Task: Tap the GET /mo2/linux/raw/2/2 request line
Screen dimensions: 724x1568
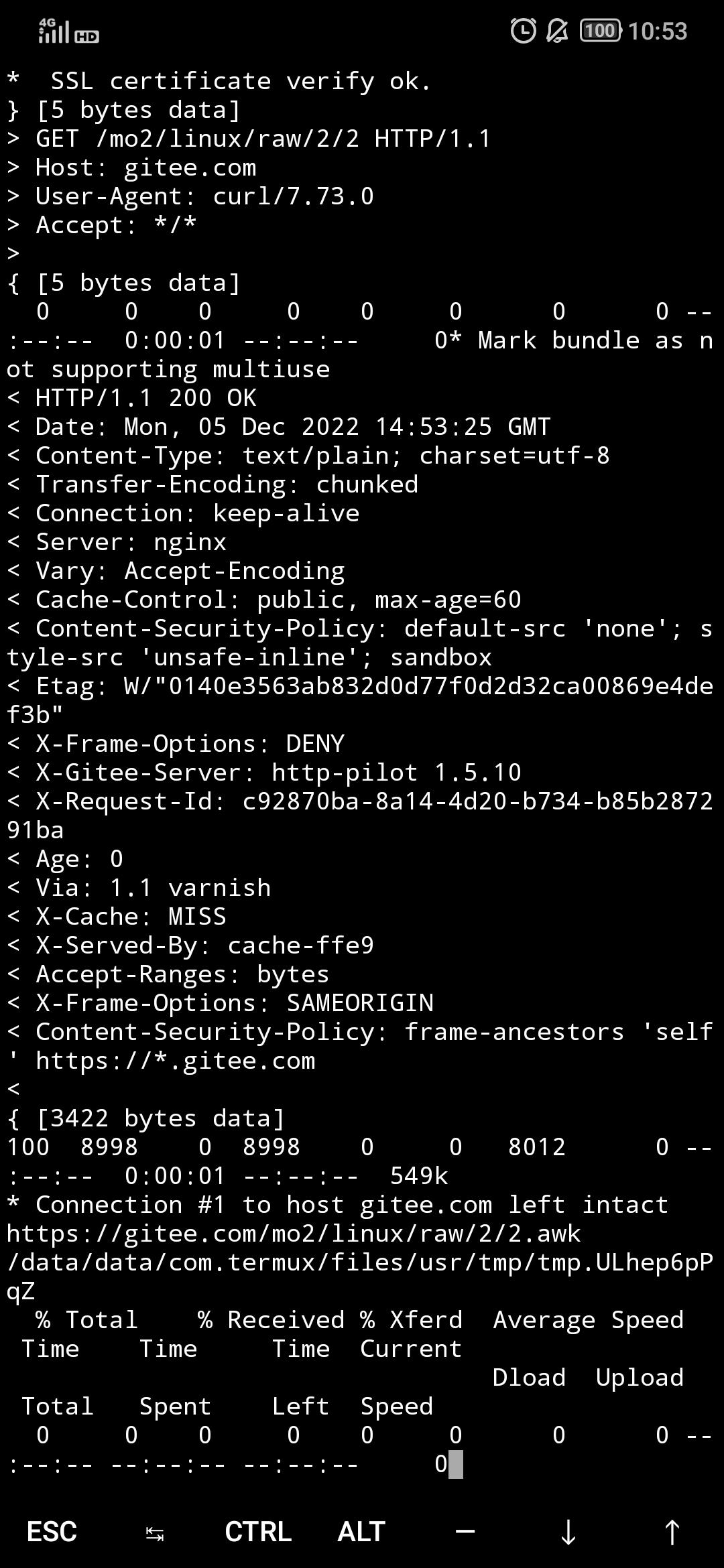Action: pos(249,139)
